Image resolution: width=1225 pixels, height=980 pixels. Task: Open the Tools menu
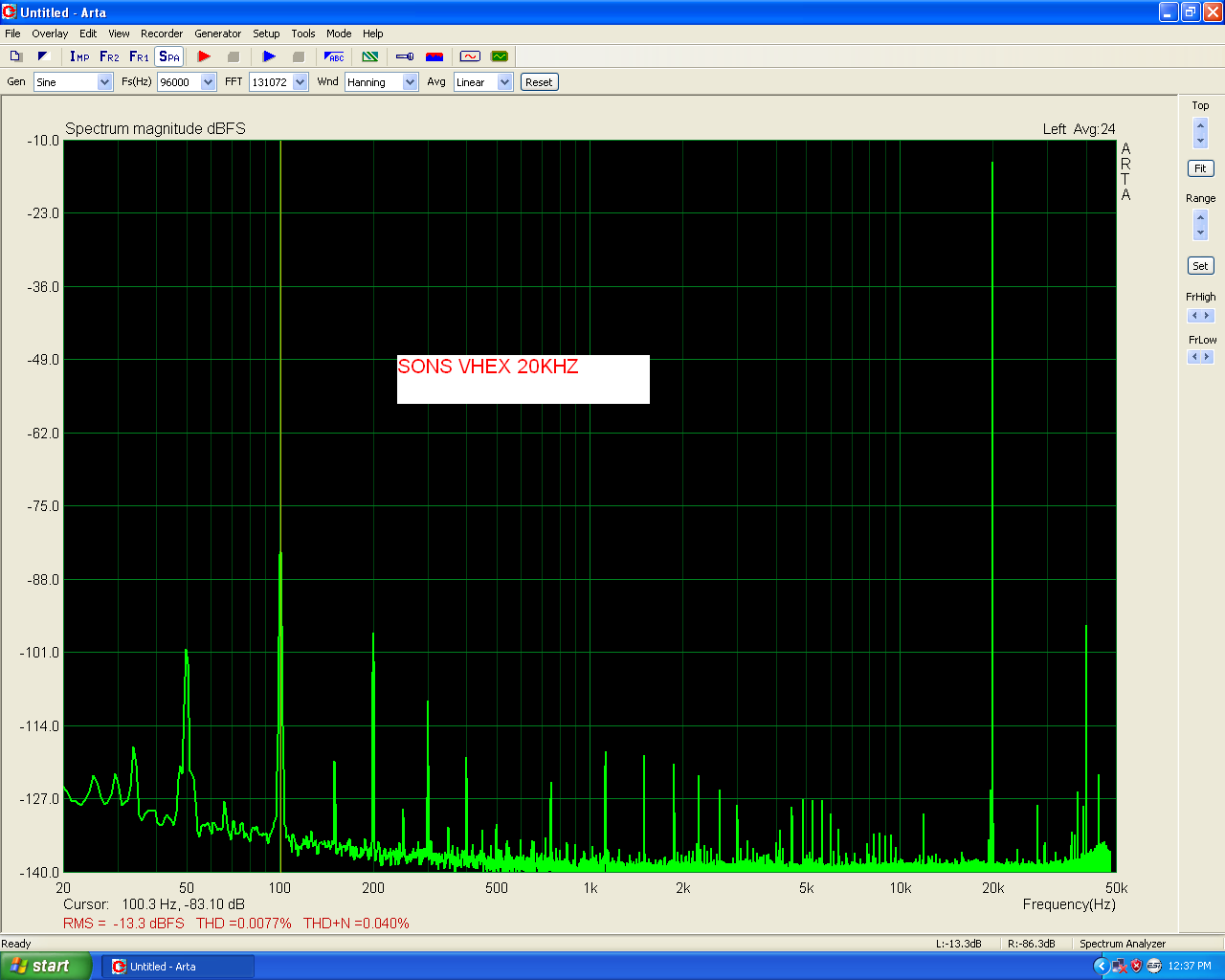303,33
